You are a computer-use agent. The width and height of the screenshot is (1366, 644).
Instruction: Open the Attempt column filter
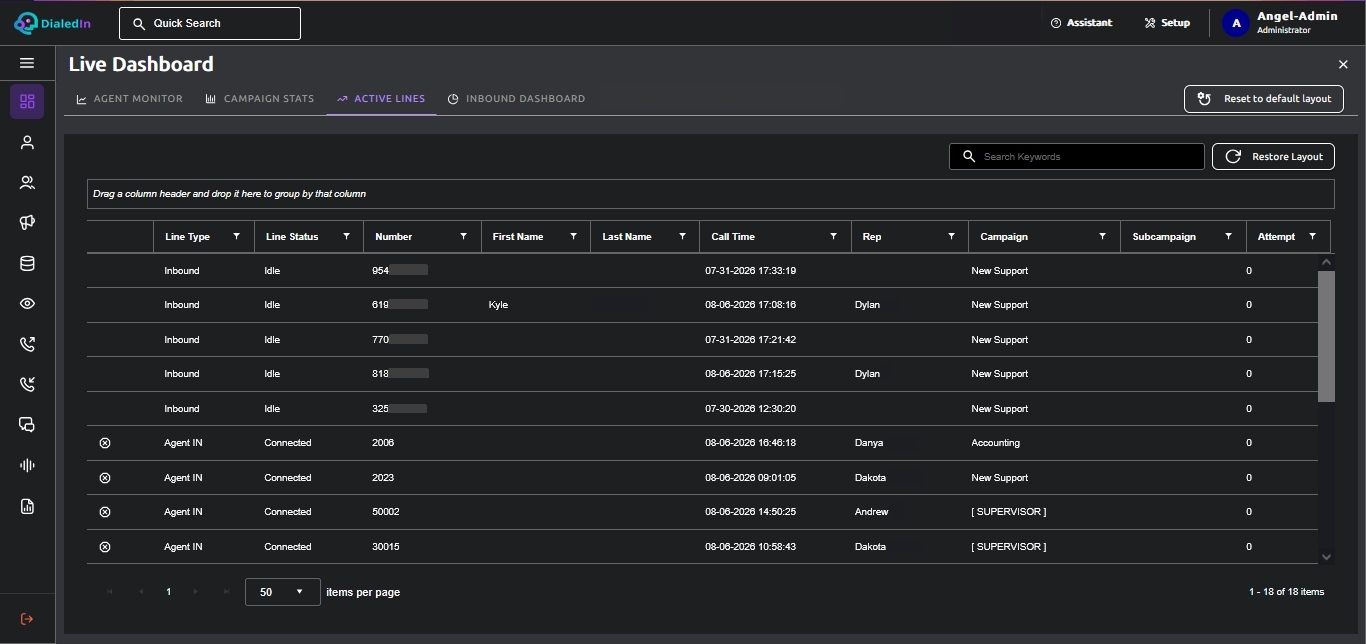pyautogui.click(x=1312, y=237)
